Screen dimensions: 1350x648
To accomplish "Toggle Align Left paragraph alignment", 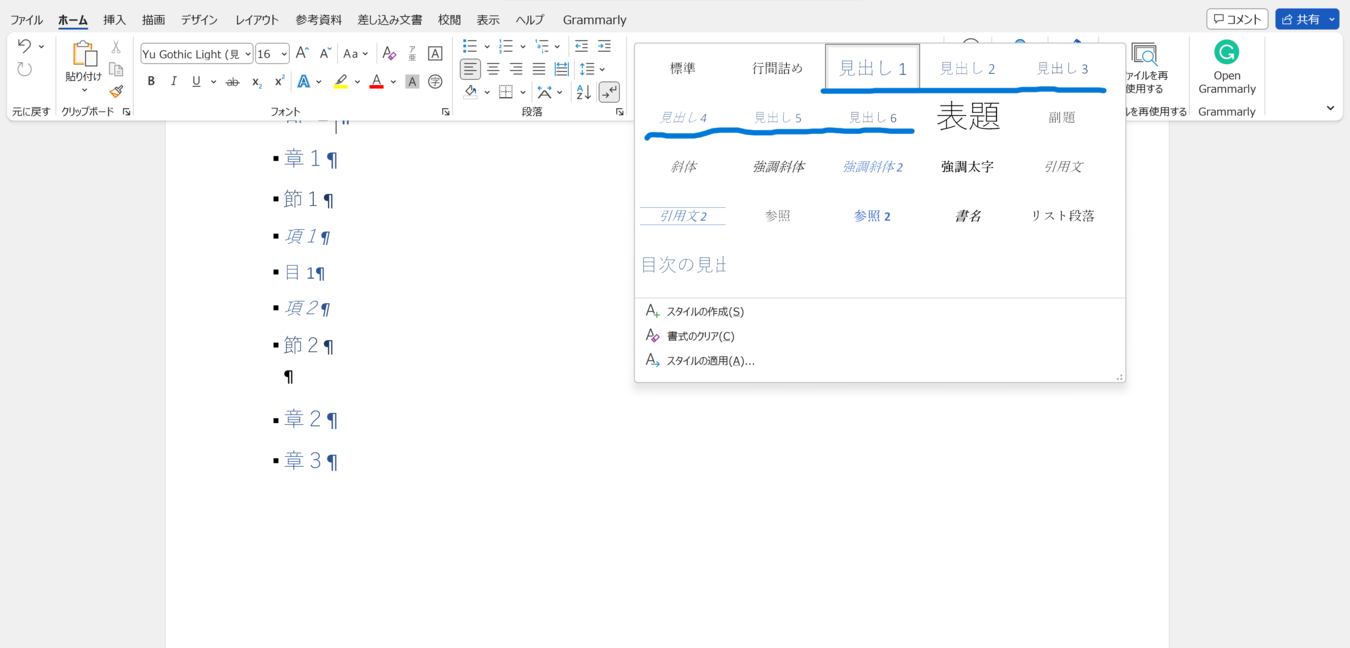I will click(470, 69).
